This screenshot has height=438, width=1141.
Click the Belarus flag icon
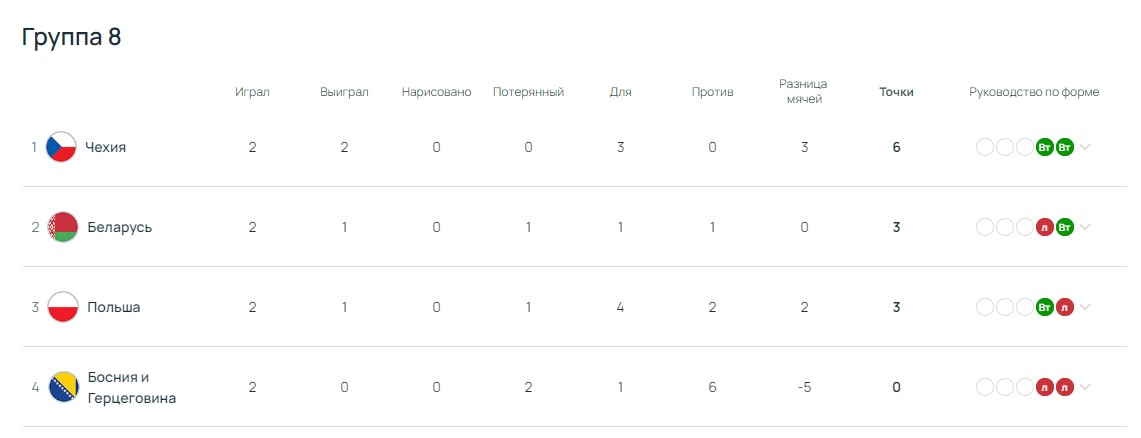pos(63,227)
